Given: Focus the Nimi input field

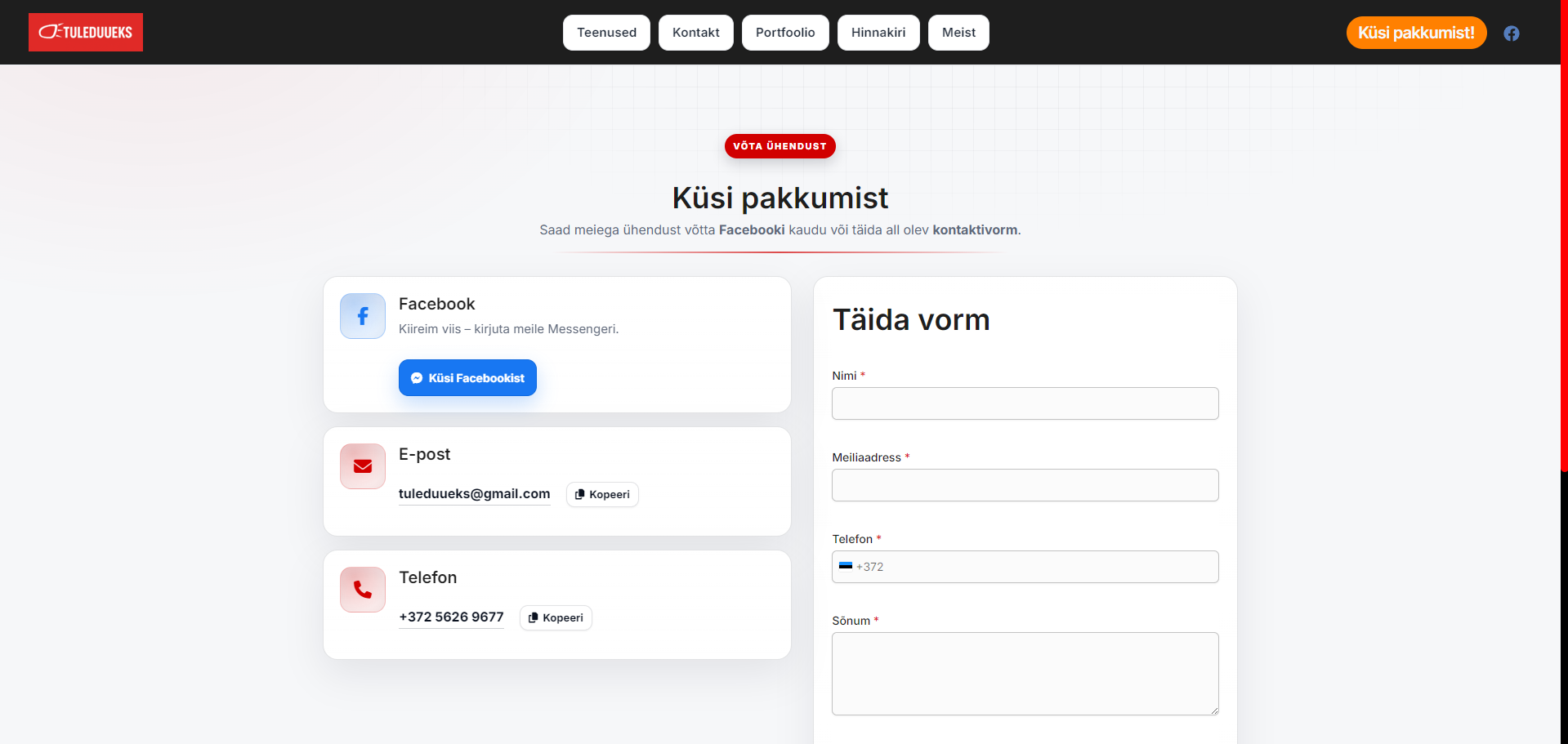Looking at the screenshot, I should tap(1025, 403).
